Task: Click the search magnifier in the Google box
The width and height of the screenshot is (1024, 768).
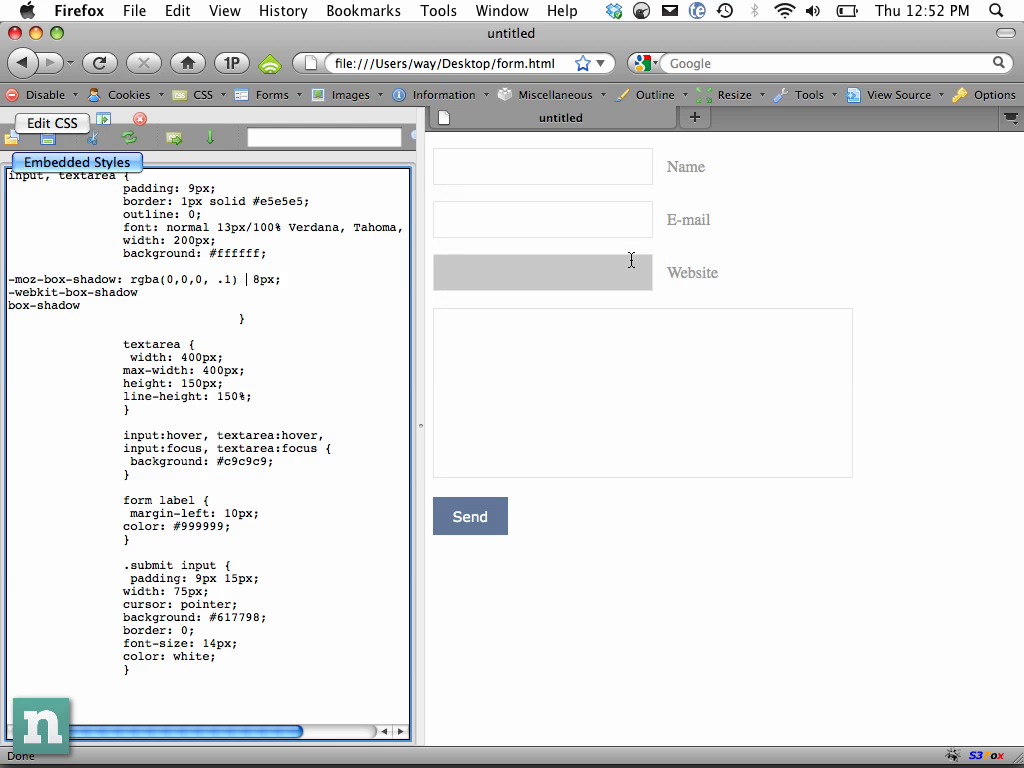Action: point(999,63)
